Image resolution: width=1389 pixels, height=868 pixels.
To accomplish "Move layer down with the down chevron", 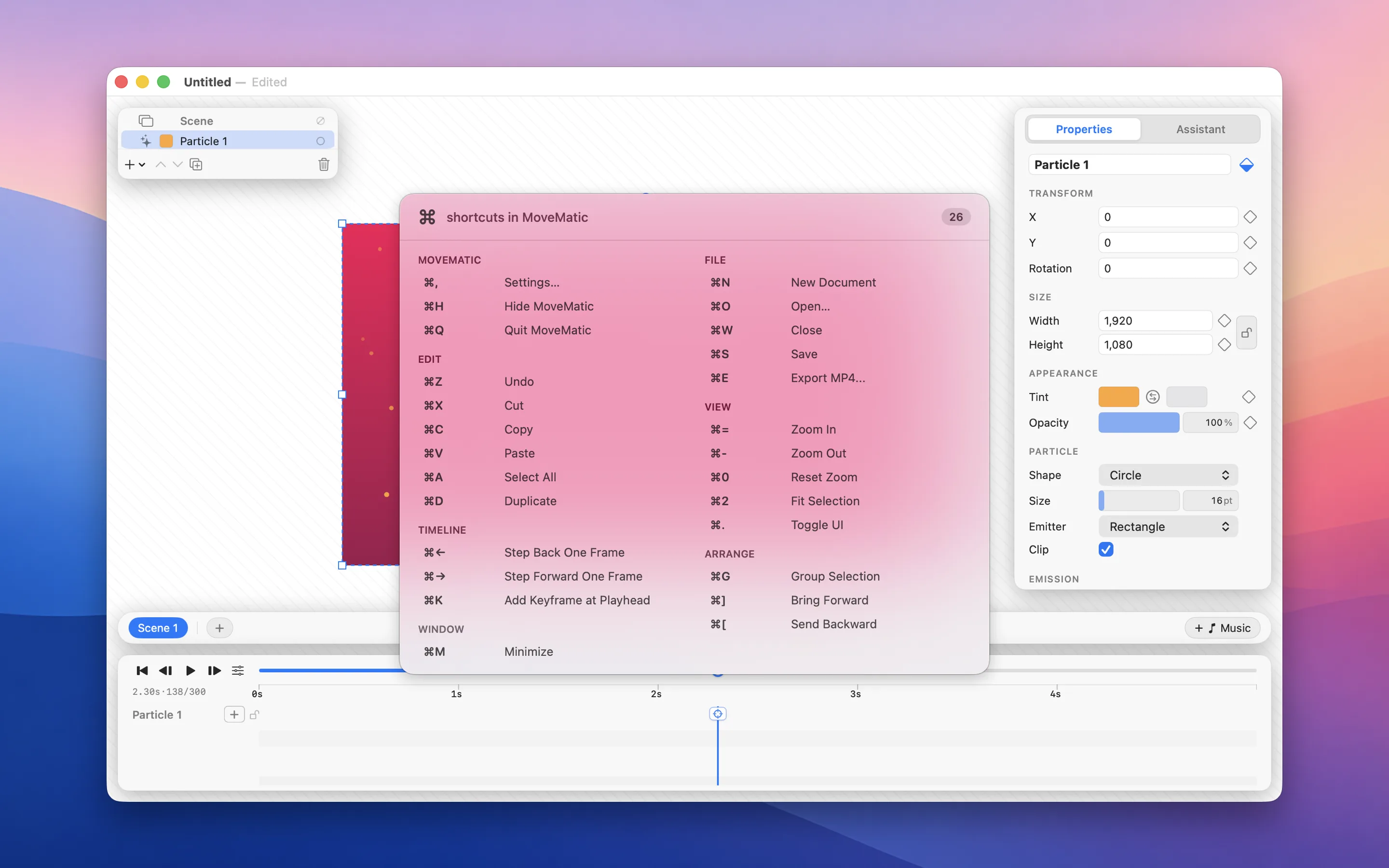I will point(178,165).
